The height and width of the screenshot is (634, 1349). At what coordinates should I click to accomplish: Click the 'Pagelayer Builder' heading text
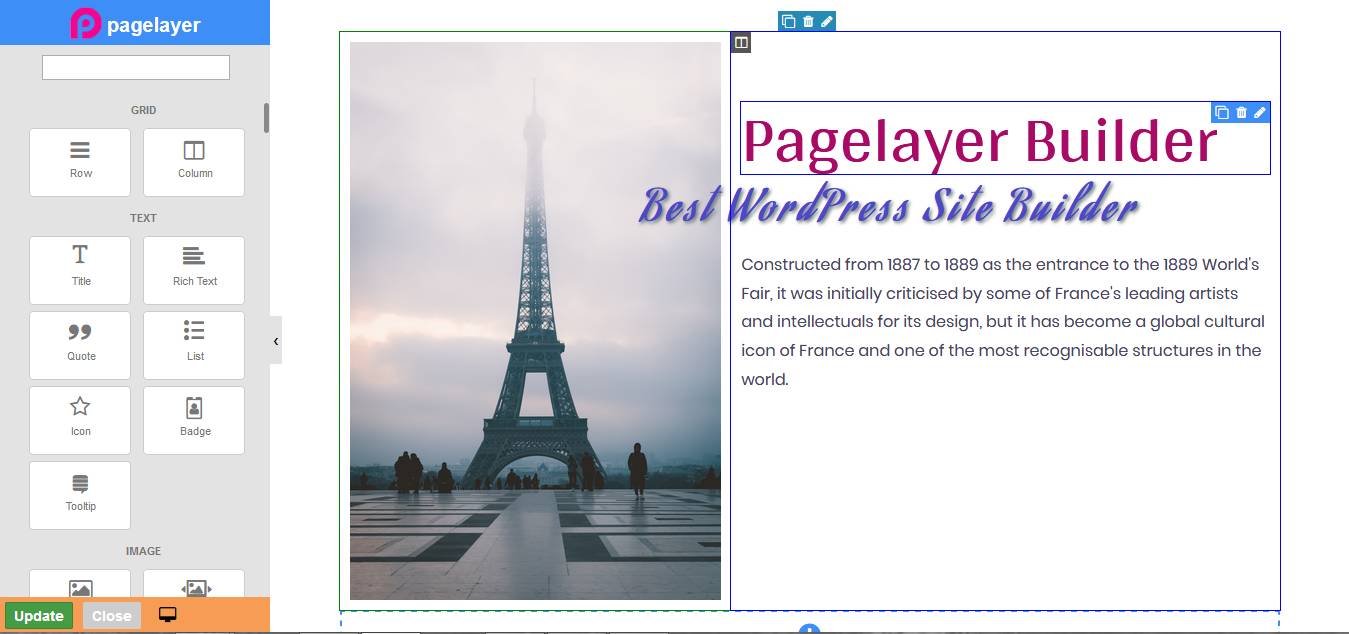[x=980, y=141]
